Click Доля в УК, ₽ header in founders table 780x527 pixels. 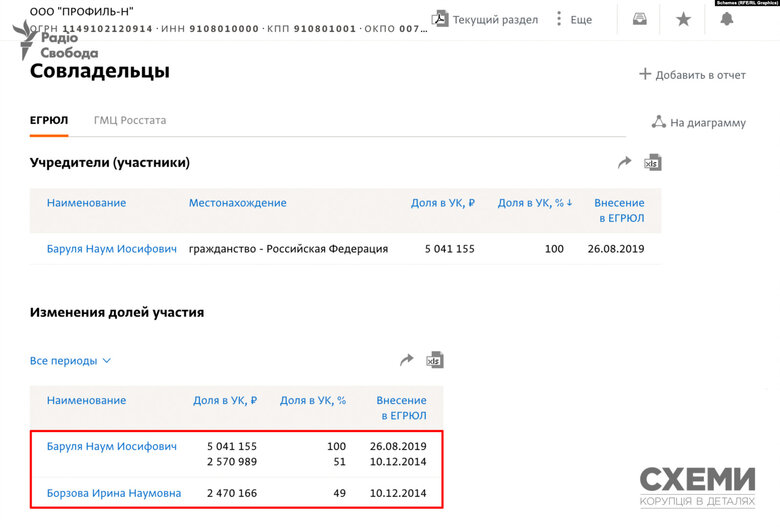point(442,203)
